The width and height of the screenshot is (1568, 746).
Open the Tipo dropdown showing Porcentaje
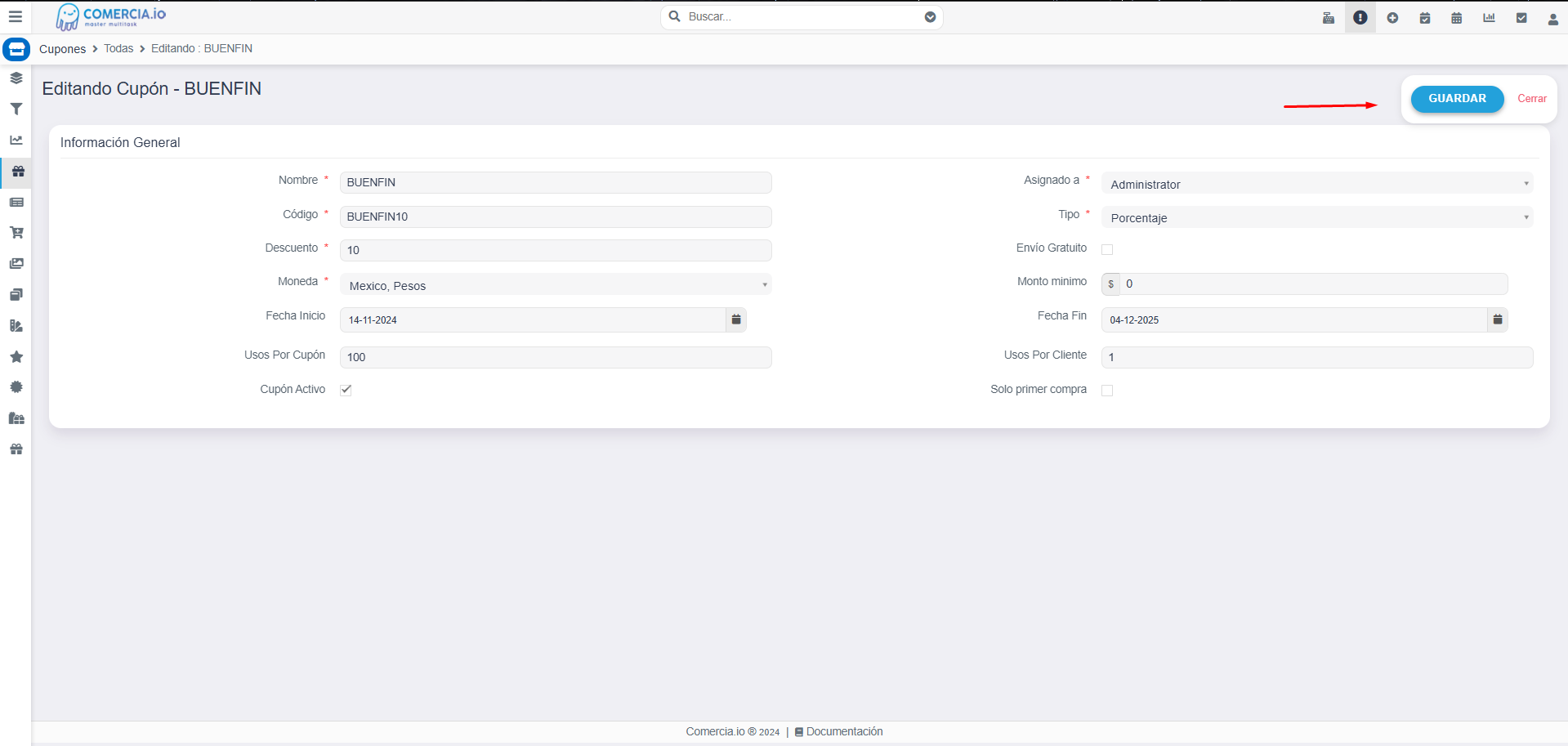click(x=1317, y=217)
